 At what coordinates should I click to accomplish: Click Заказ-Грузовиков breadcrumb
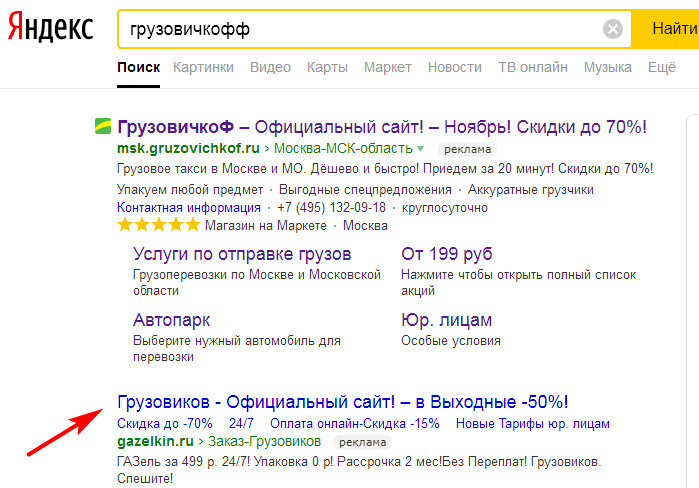pyautogui.click(x=264, y=442)
